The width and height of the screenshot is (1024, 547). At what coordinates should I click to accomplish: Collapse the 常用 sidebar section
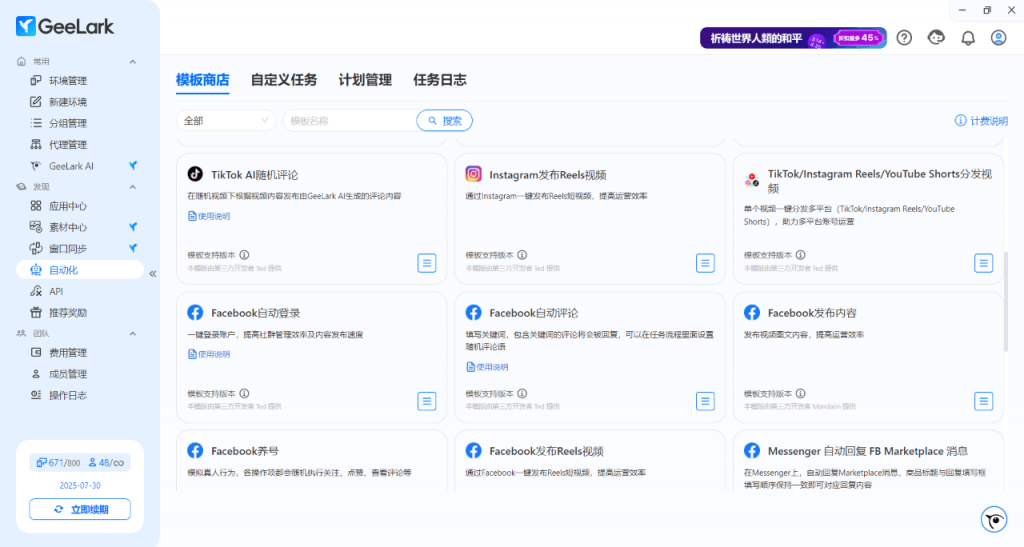(x=133, y=61)
